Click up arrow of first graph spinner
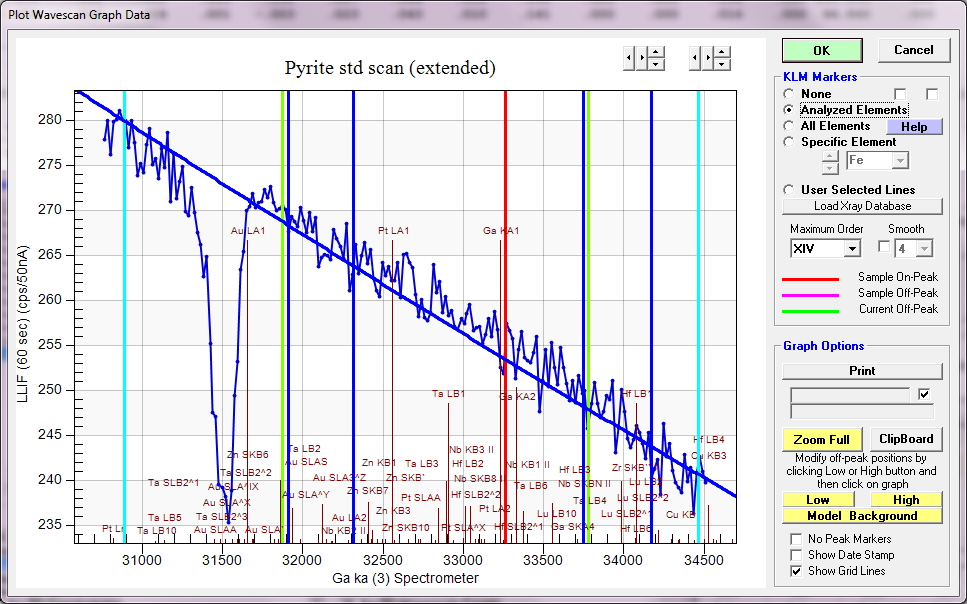The image size is (967, 604). 655,52
